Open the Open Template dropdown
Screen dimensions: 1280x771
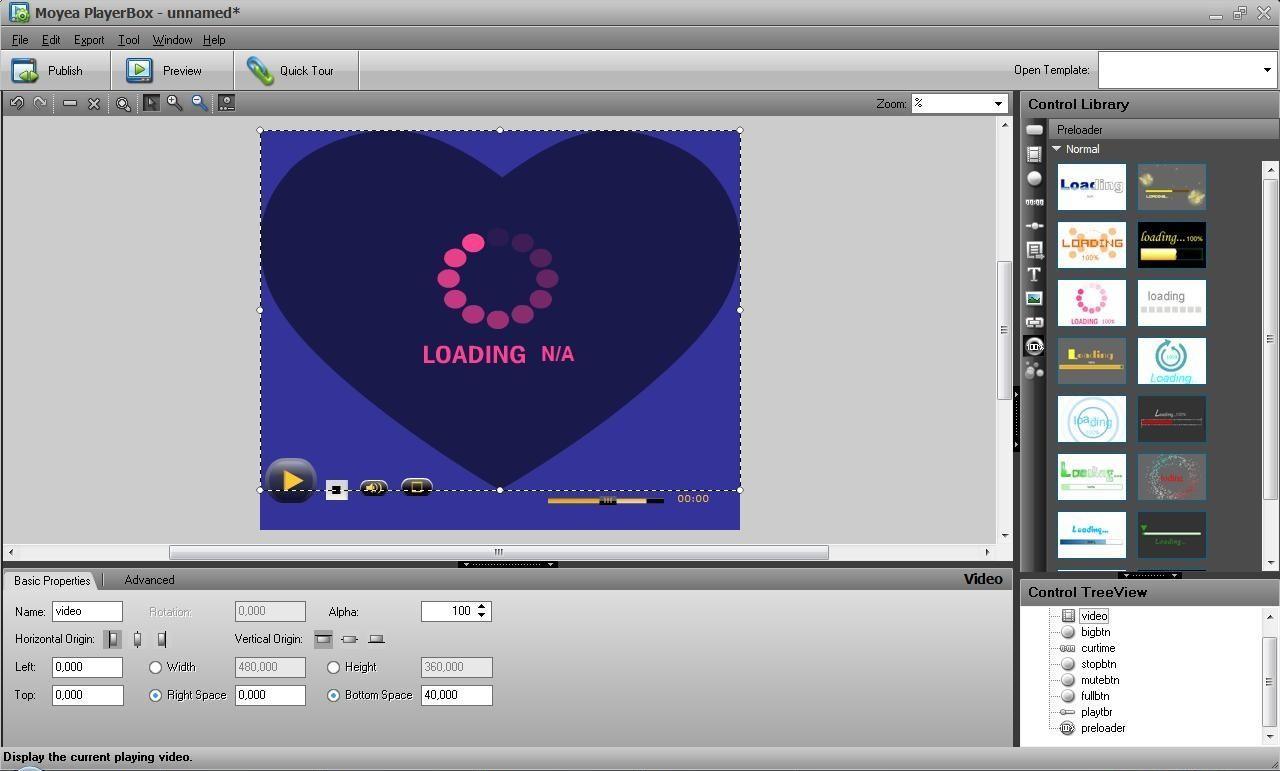(x=1267, y=70)
